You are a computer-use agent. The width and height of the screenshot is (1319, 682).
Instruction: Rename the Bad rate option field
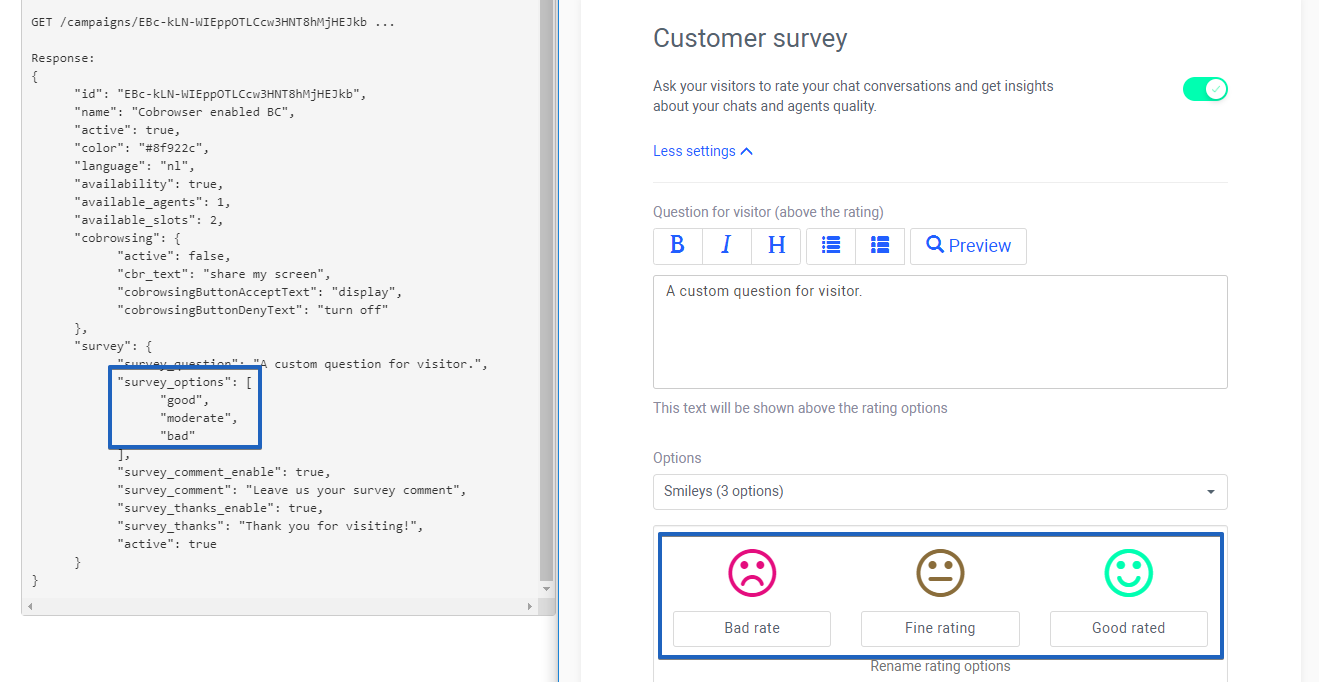click(752, 629)
